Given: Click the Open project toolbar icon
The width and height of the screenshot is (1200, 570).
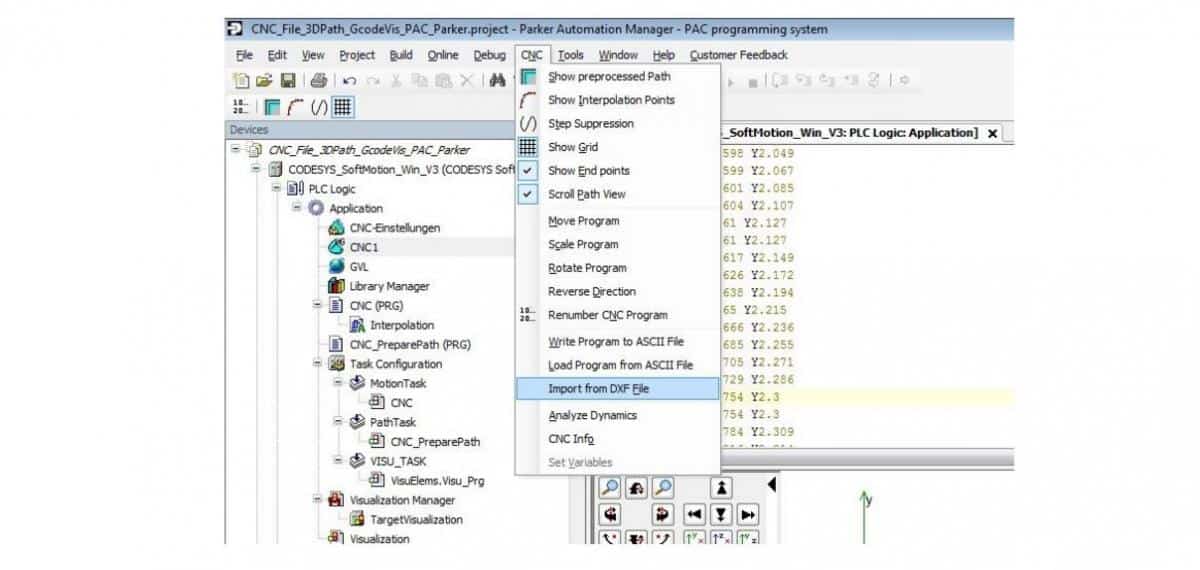Looking at the screenshot, I should tap(264, 81).
